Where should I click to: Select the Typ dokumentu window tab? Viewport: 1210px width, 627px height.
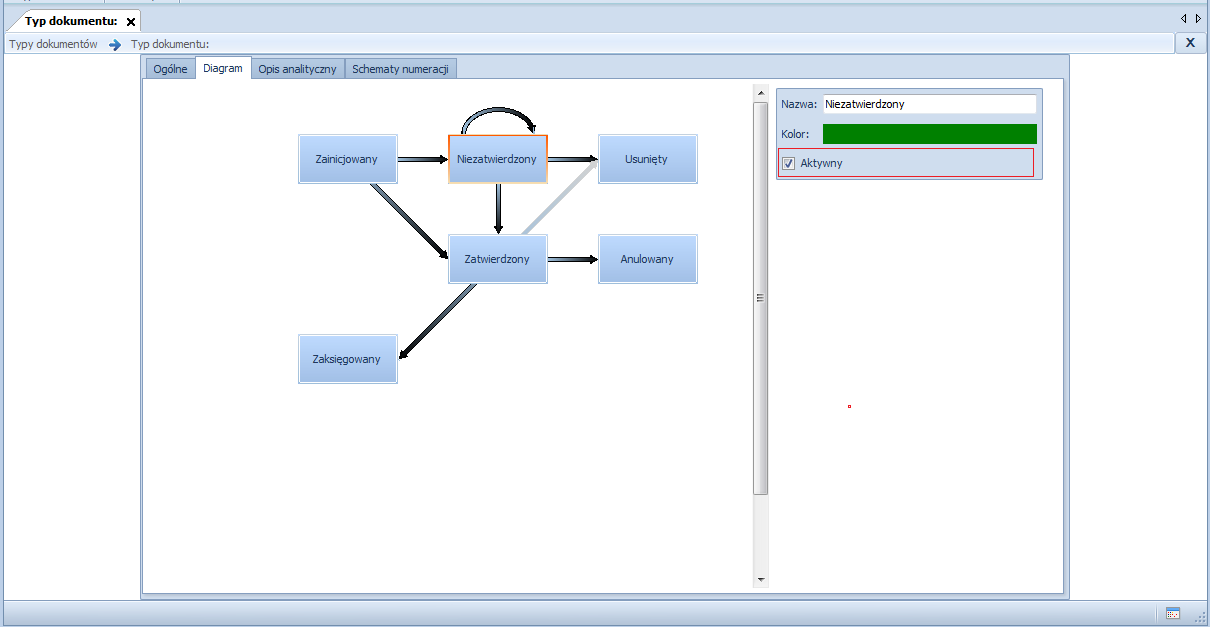click(x=72, y=21)
